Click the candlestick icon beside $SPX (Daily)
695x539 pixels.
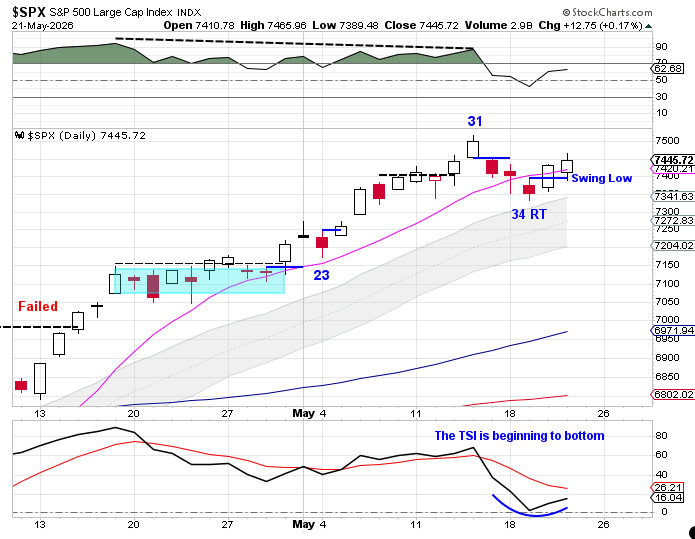pyautogui.click(x=20, y=135)
